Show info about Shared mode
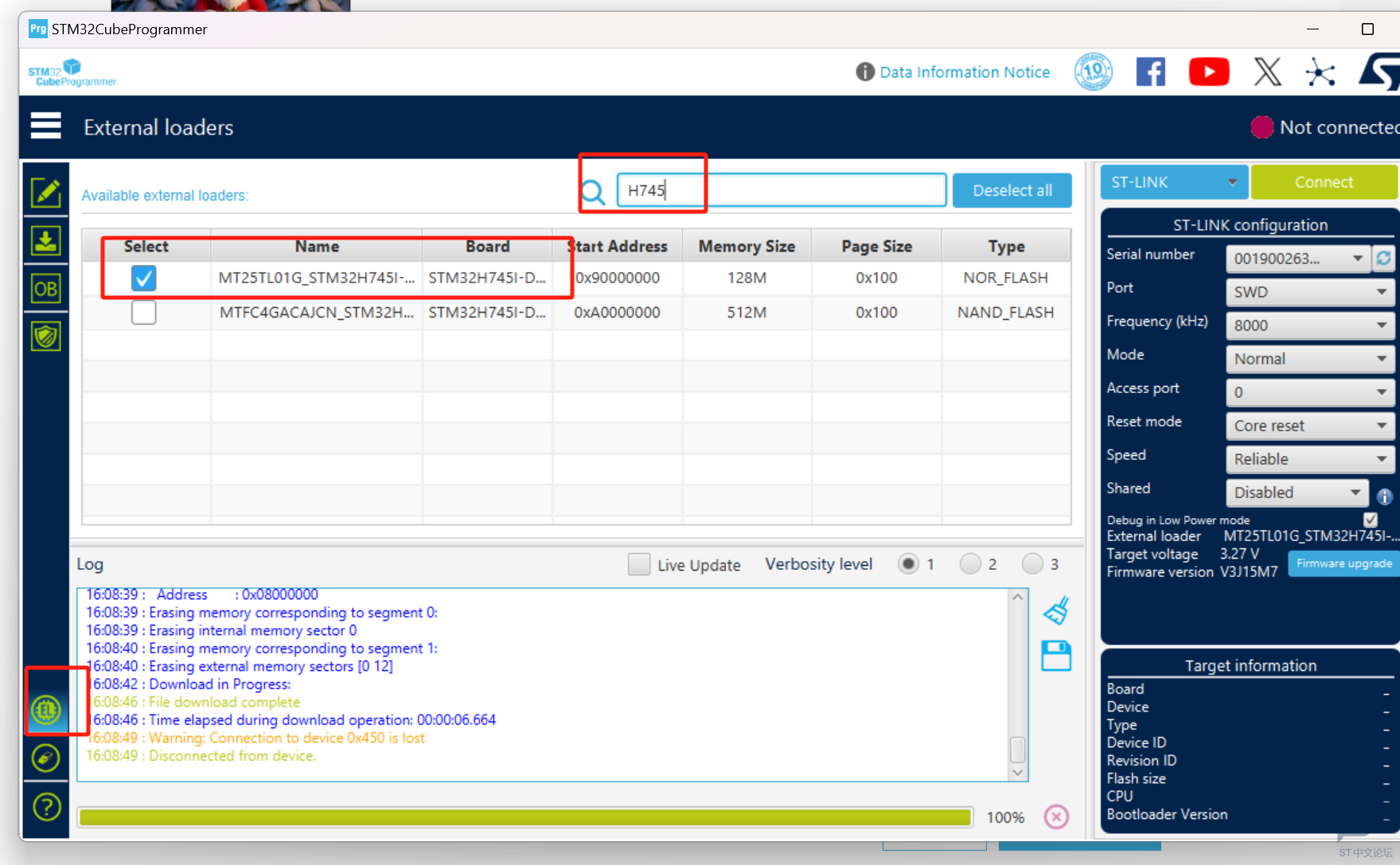 (x=1385, y=497)
